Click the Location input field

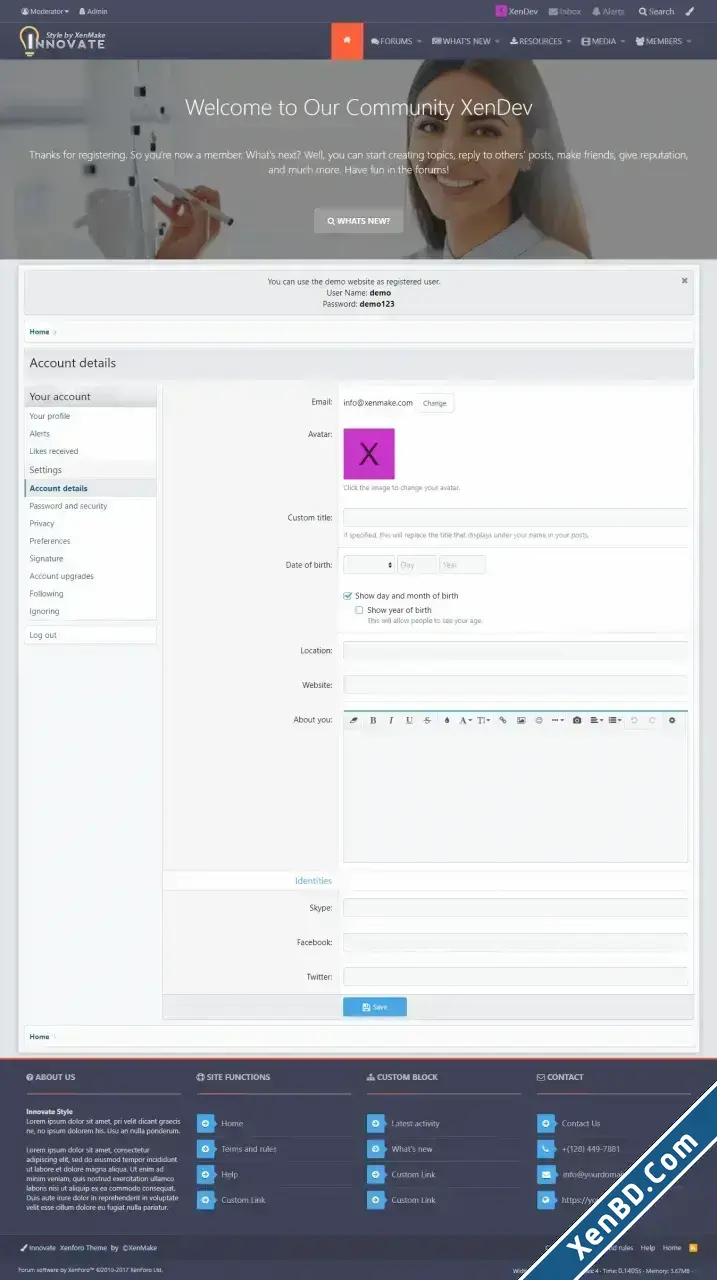[x=515, y=651]
